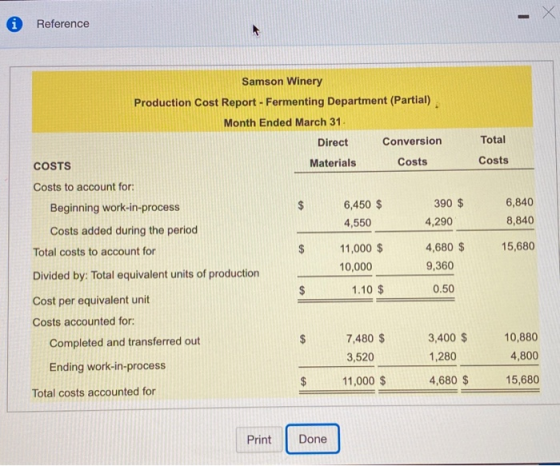Click the 4,290 conversion costs value

439,222
